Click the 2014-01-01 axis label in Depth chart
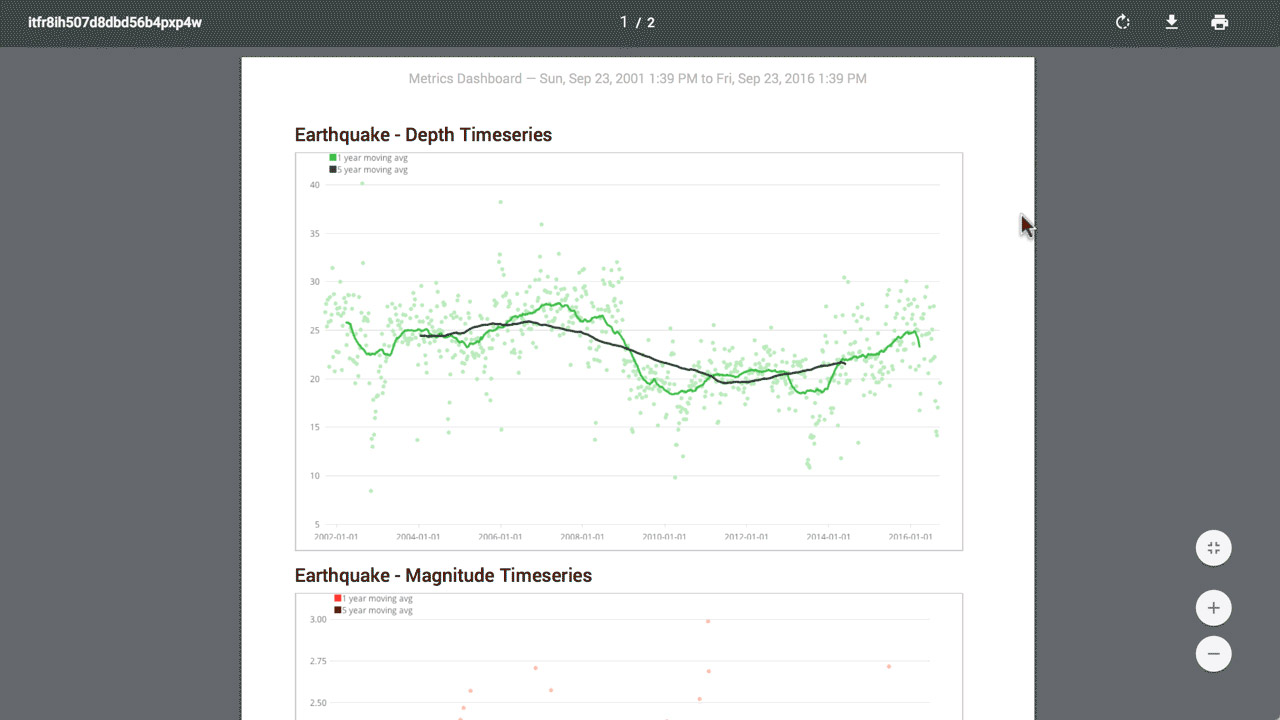 coord(828,537)
